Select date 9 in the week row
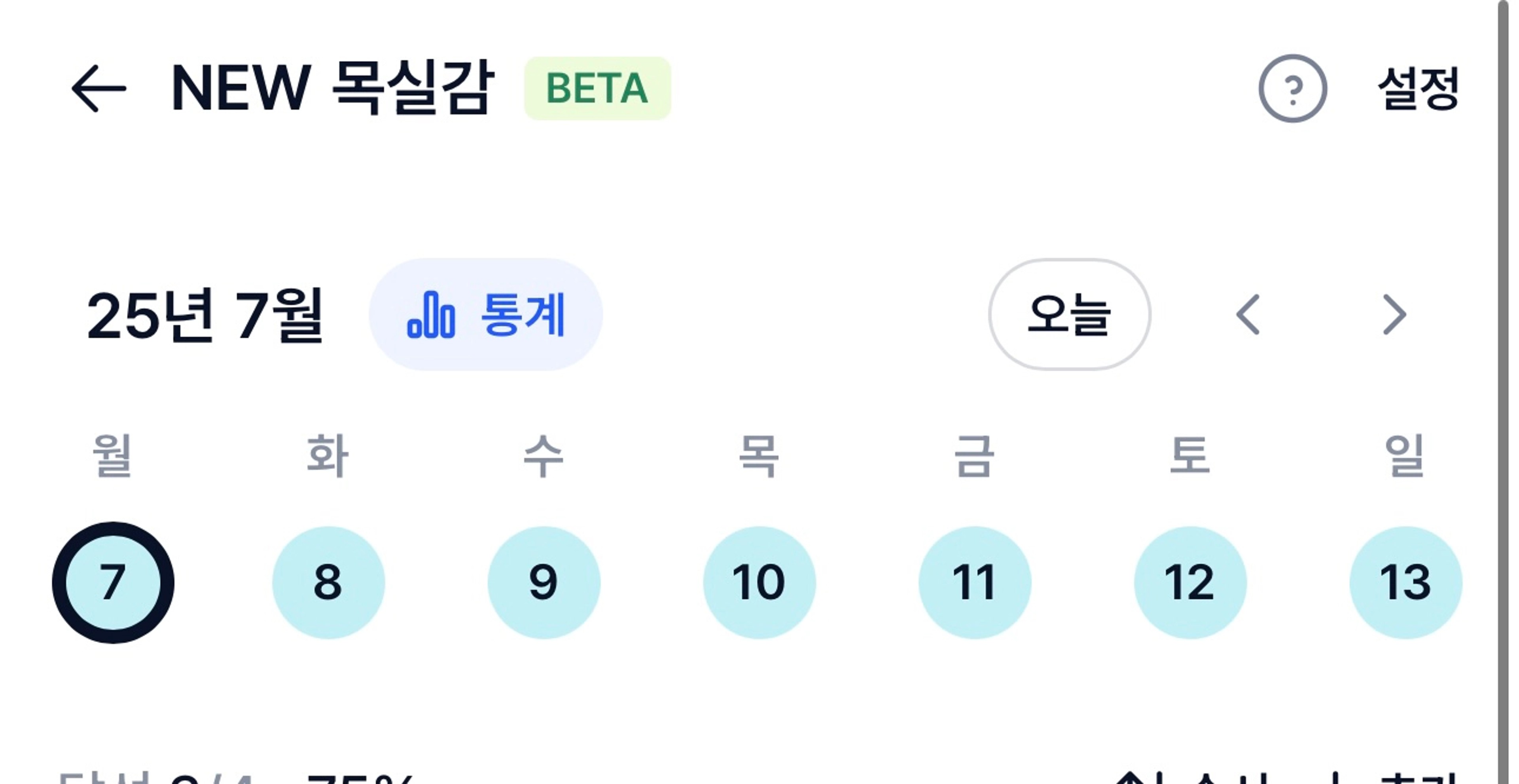Image resolution: width=1519 pixels, height=784 pixels. tap(544, 582)
